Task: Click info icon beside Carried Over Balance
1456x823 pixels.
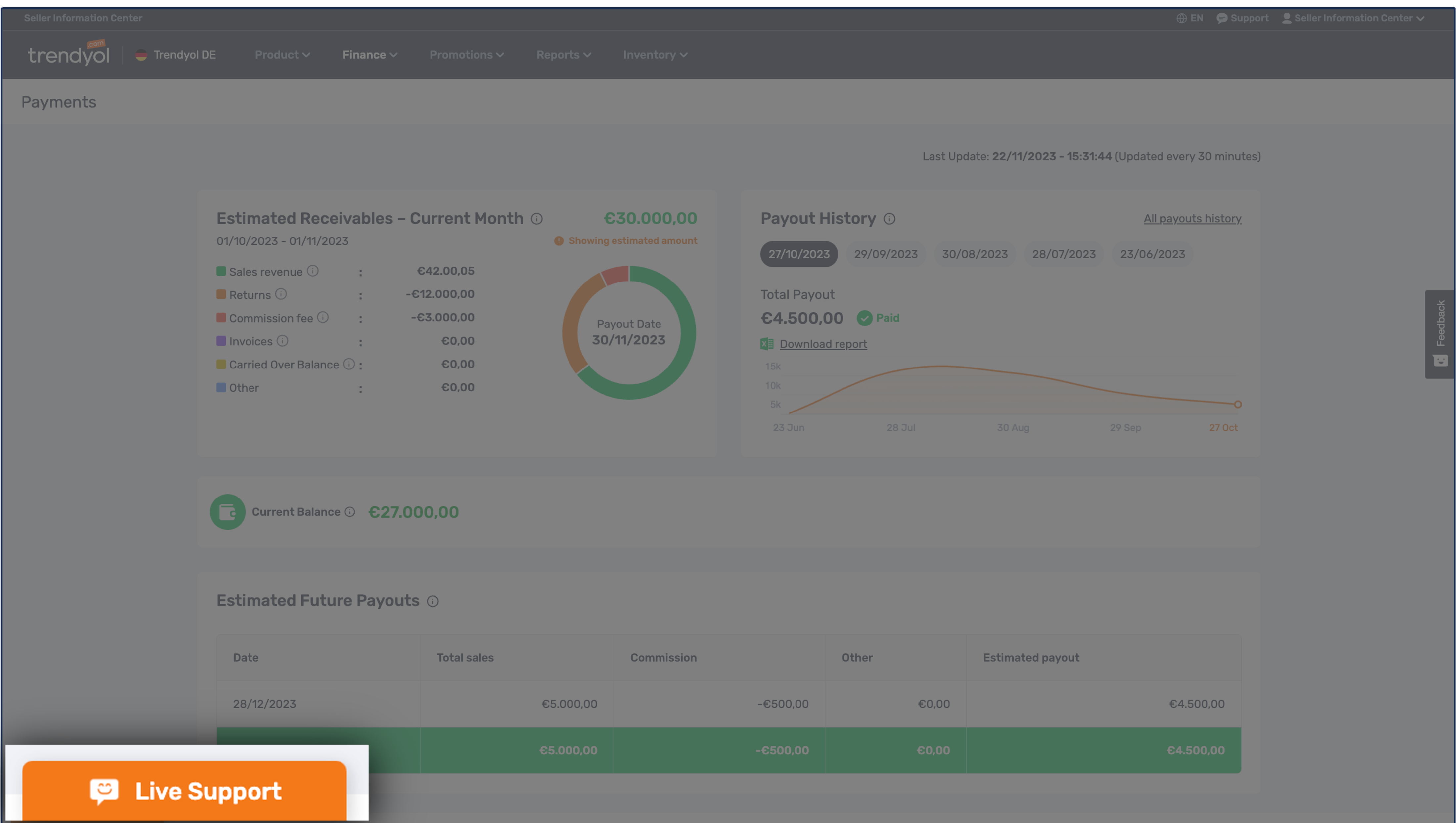Action: tap(349, 364)
